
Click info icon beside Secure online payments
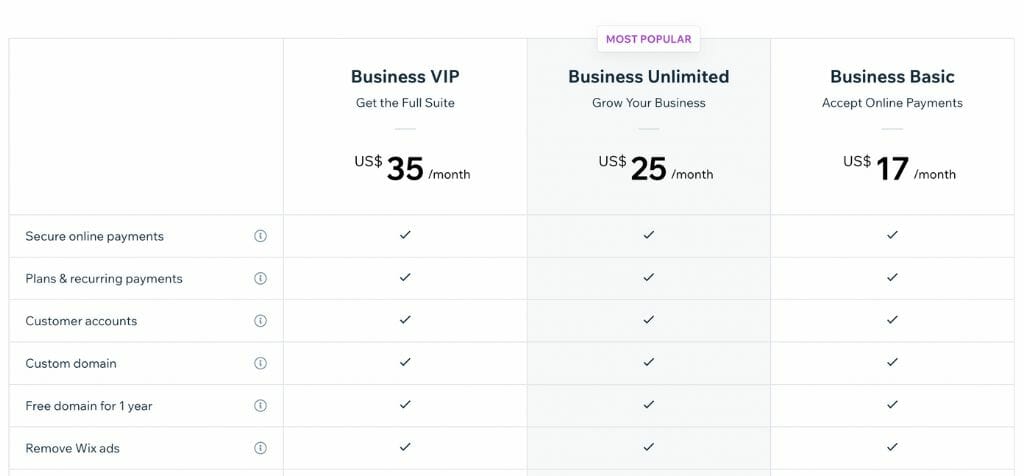(260, 236)
